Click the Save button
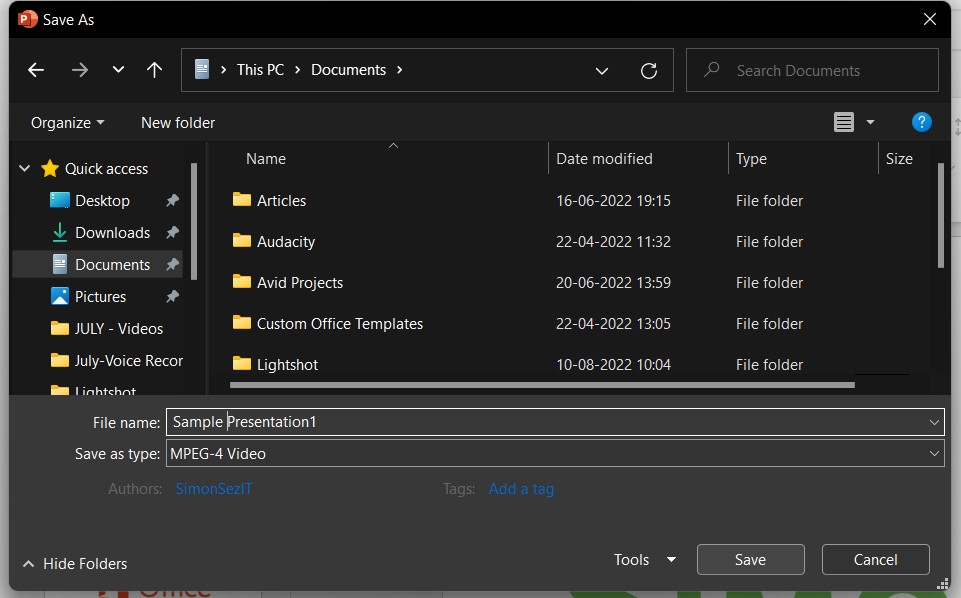This screenshot has height=598, width=961. [x=750, y=559]
